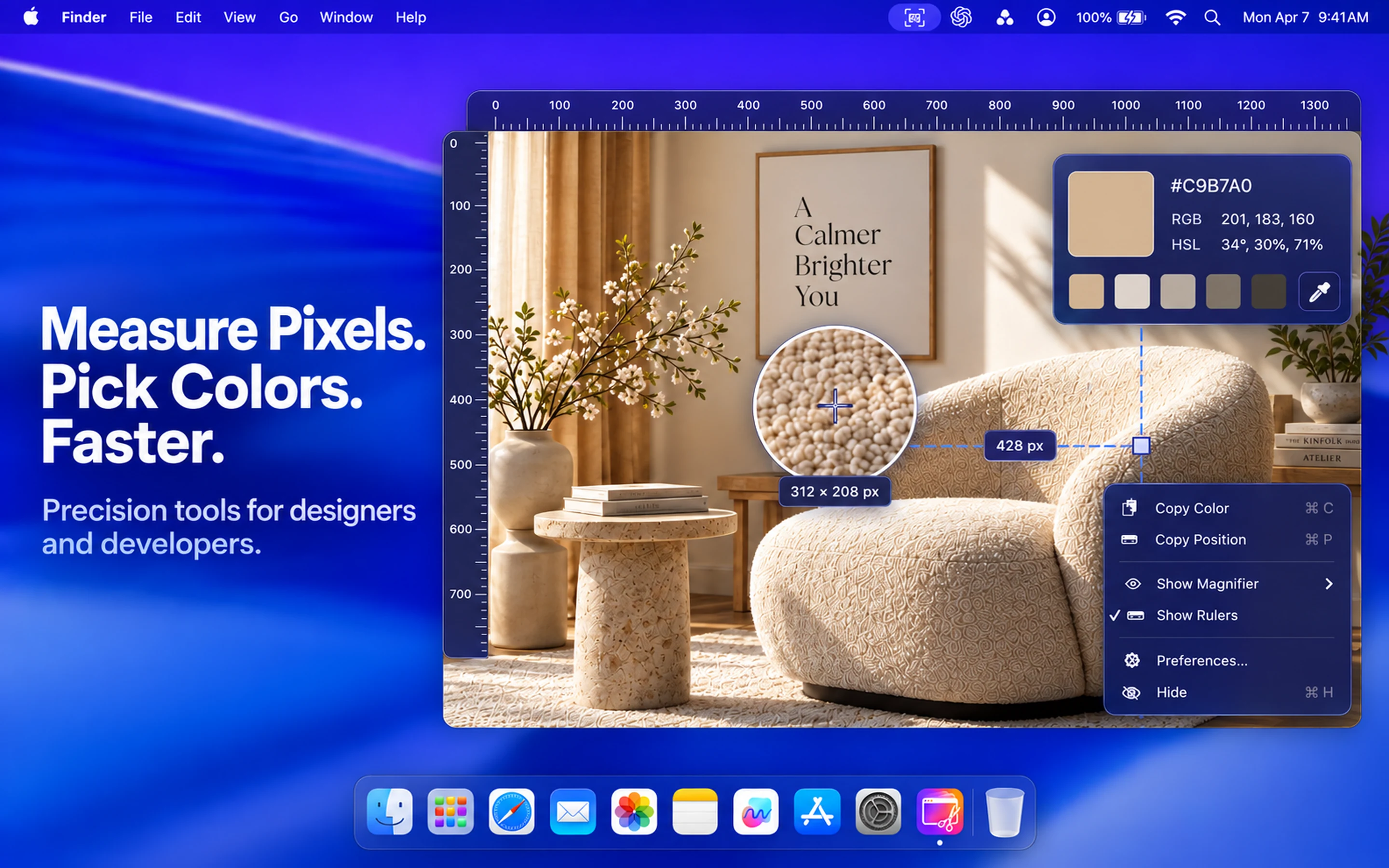Open the ChatGPT menu bar icon
The image size is (1389, 868).
tap(961, 17)
